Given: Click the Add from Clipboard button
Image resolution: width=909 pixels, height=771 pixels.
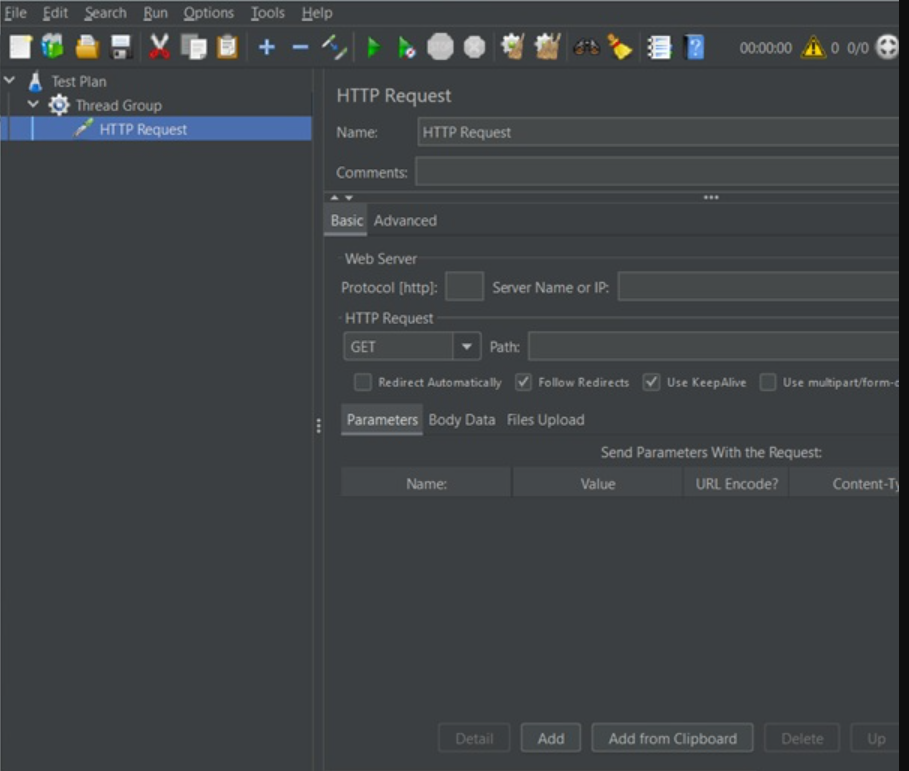Looking at the screenshot, I should [x=672, y=739].
